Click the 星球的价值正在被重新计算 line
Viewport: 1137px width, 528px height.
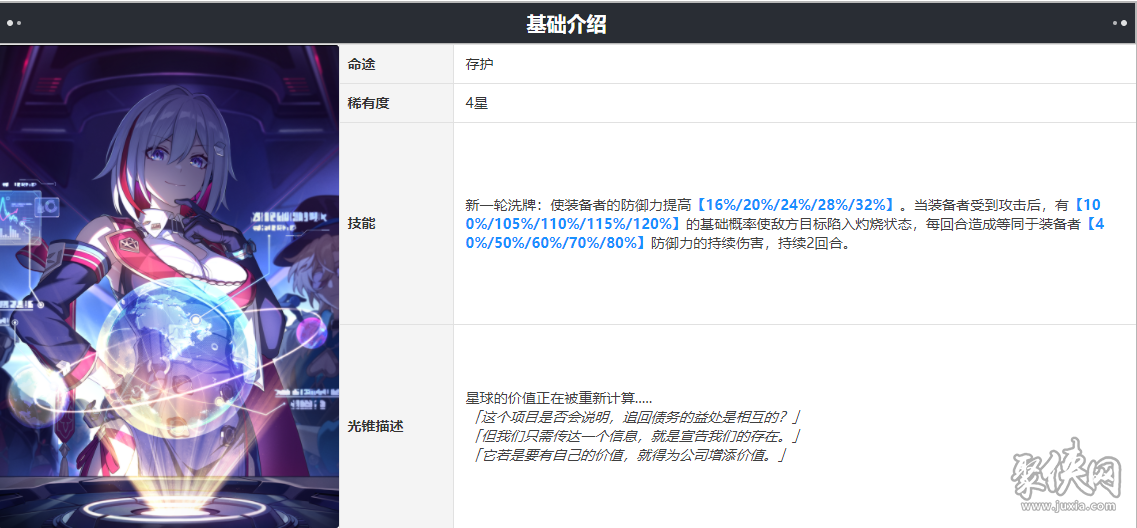click(559, 398)
